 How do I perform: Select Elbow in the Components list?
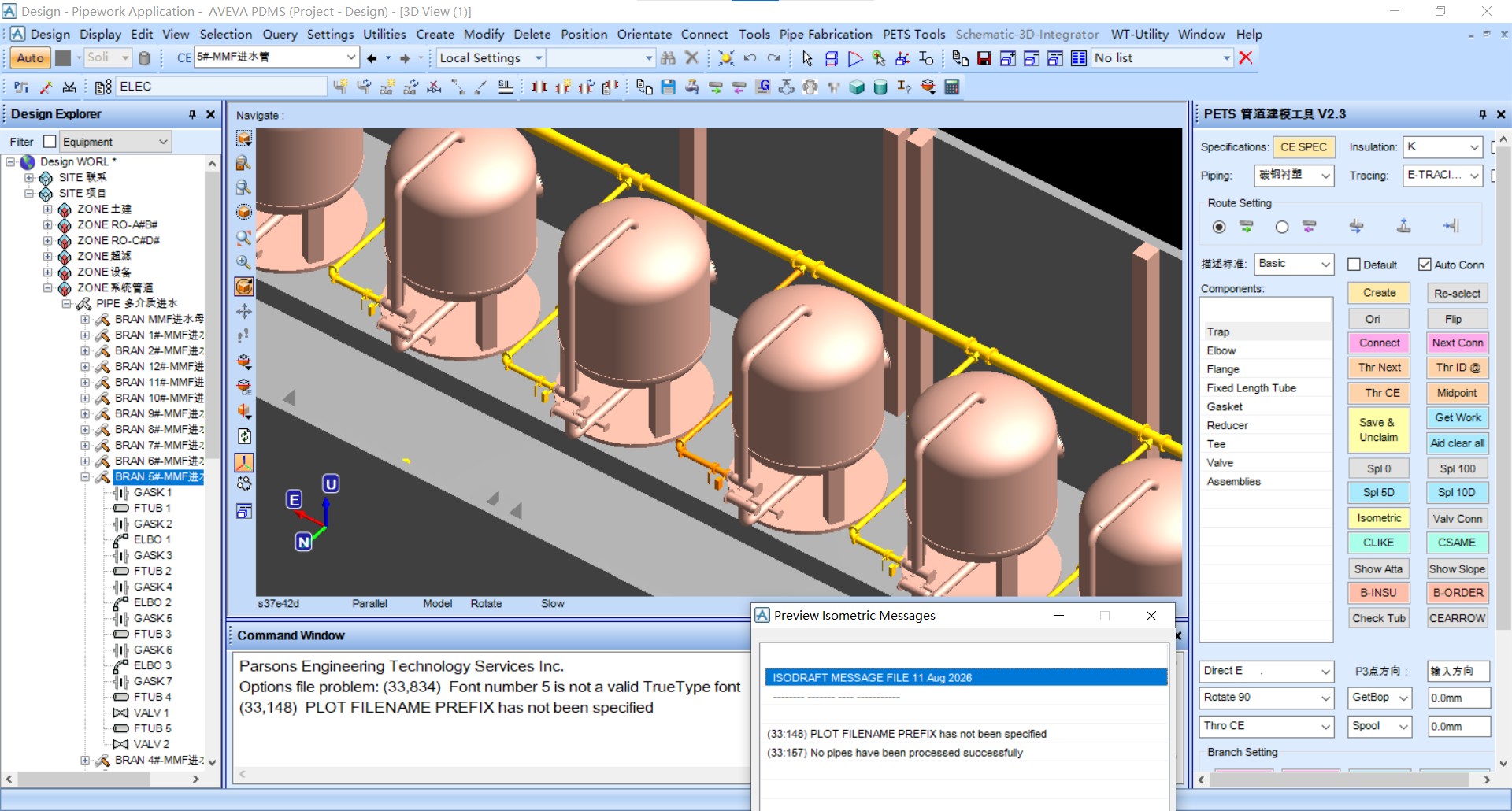click(x=1221, y=350)
